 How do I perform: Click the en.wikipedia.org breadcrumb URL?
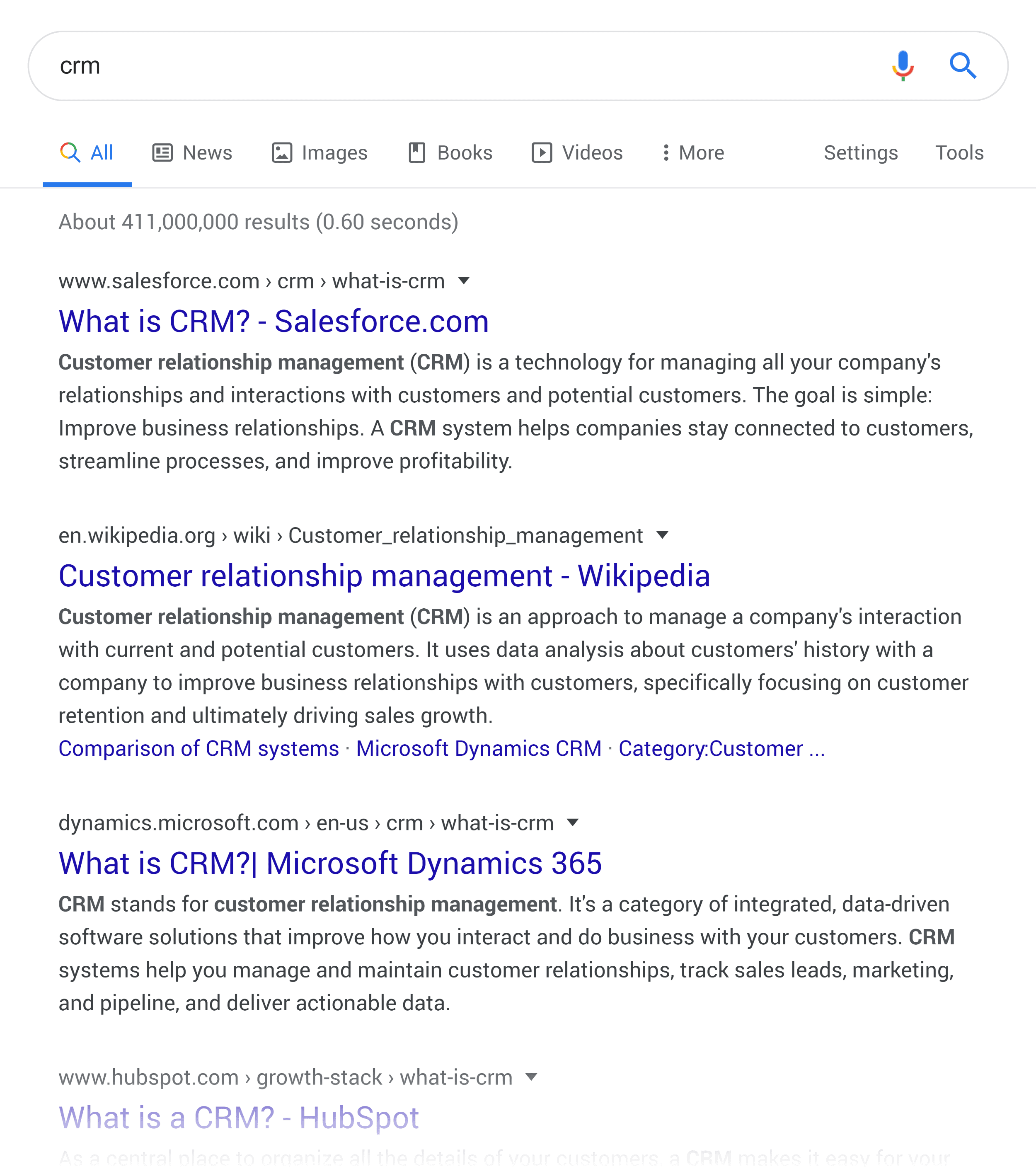(x=351, y=536)
